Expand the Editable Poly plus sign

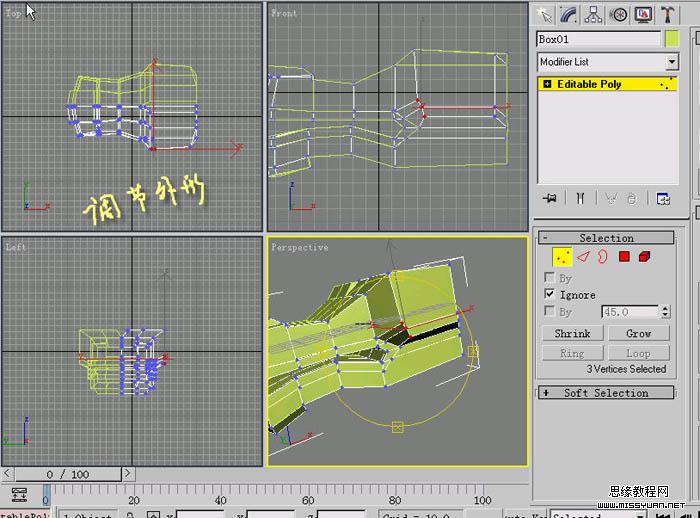(547, 84)
